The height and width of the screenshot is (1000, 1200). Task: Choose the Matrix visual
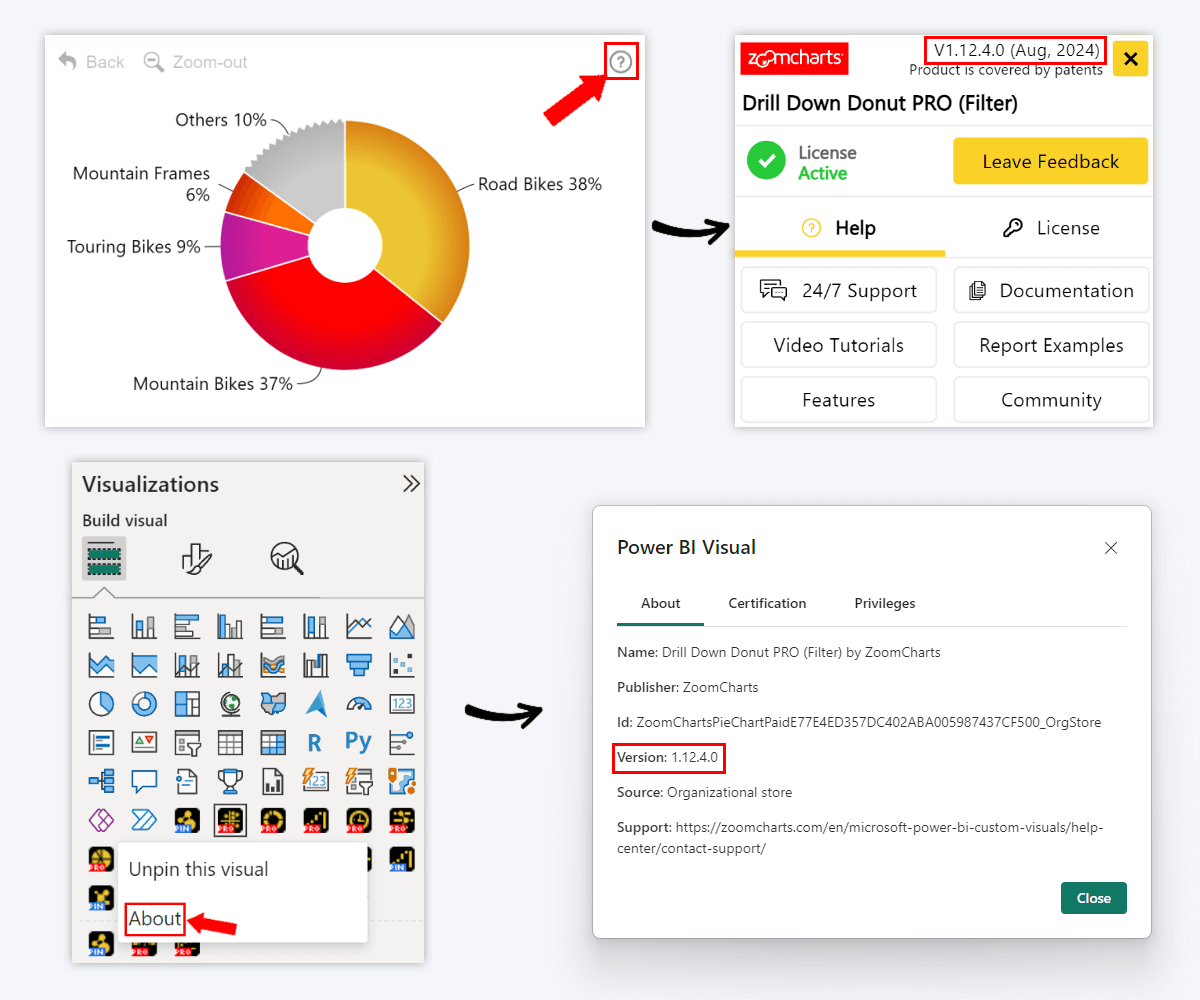(273, 743)
